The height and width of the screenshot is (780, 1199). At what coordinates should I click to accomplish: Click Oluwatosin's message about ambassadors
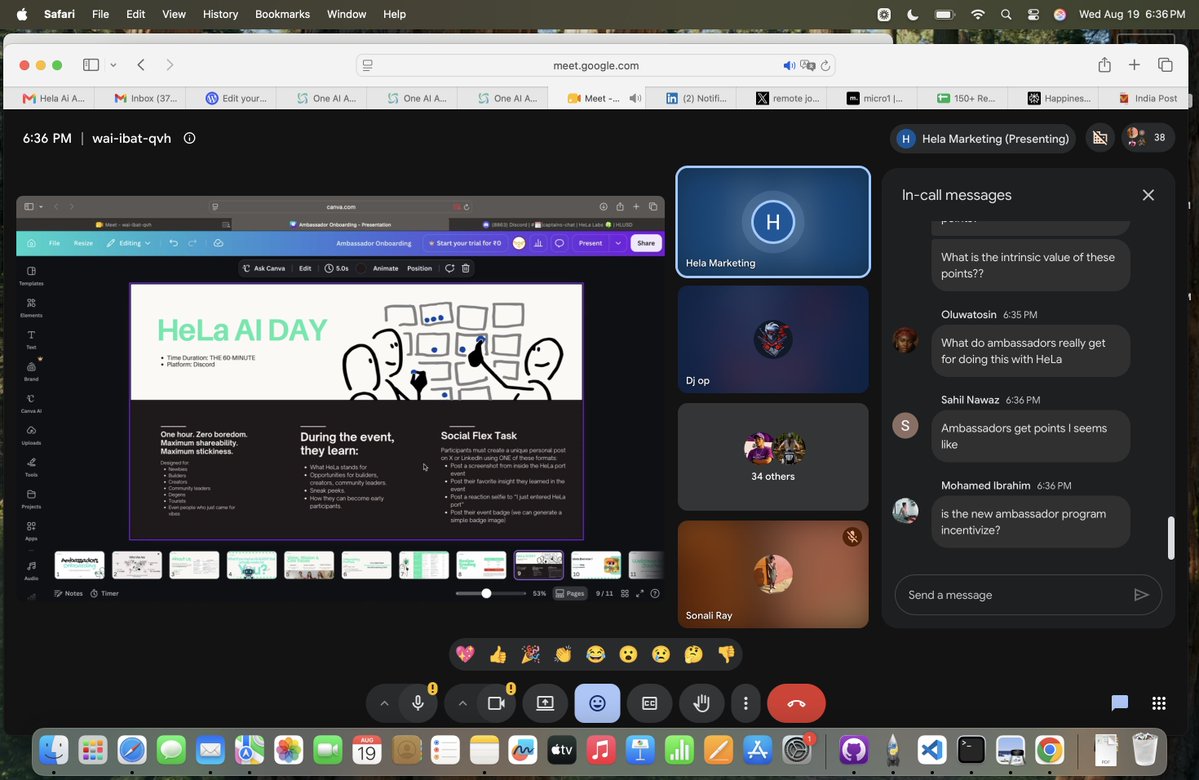[1030, 351]
